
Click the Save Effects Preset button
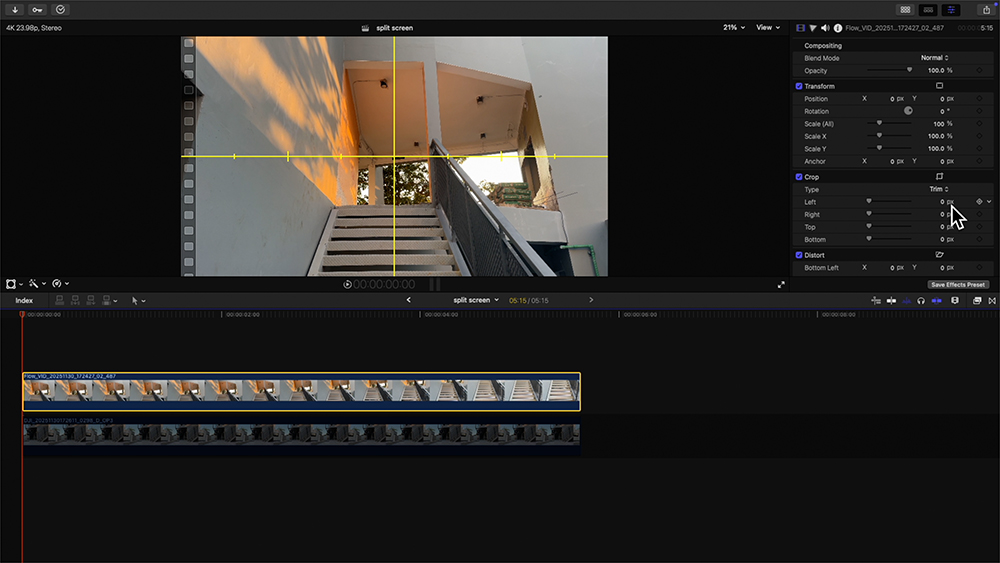pyautogui.click(x=958, y=285)
